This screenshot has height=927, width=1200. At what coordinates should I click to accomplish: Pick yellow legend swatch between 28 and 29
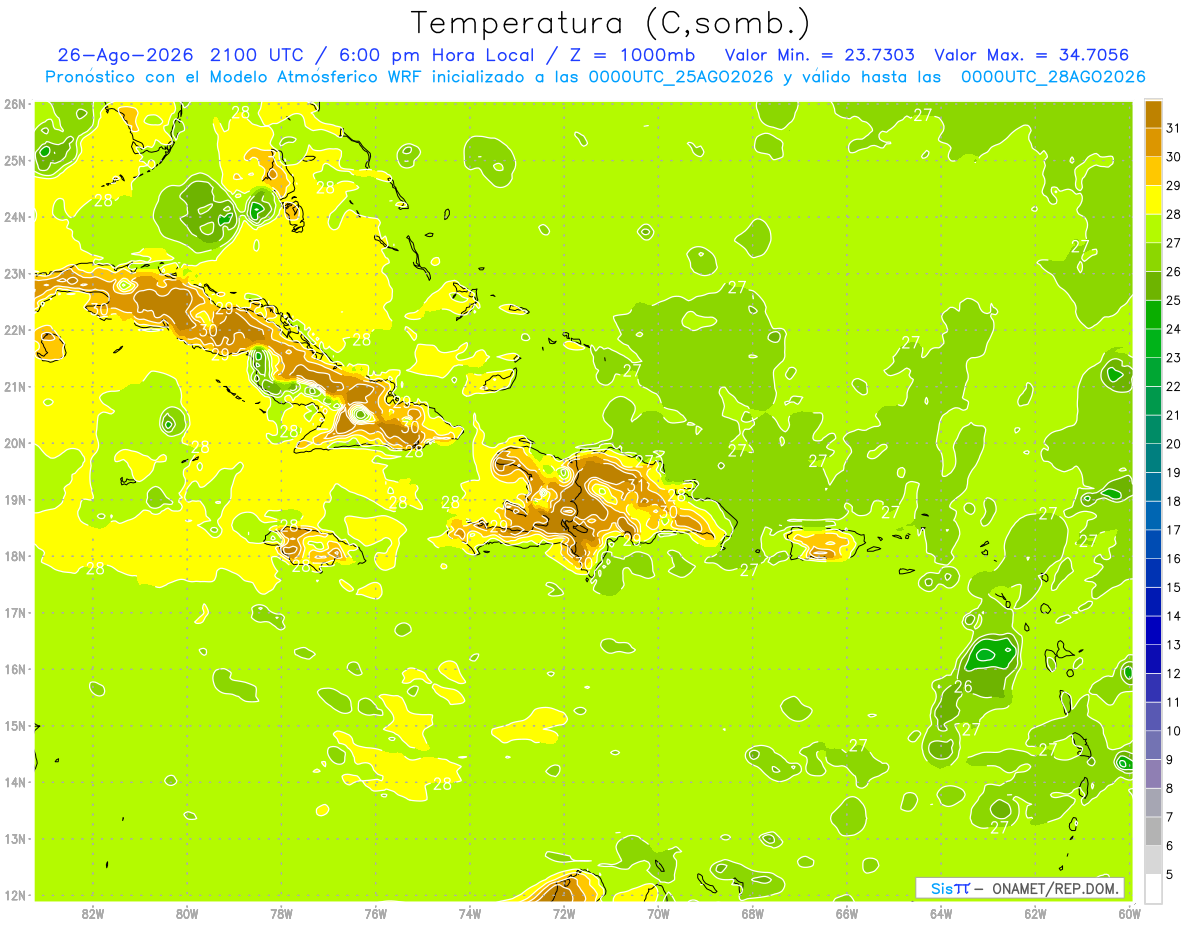(x=1153, y=200)
